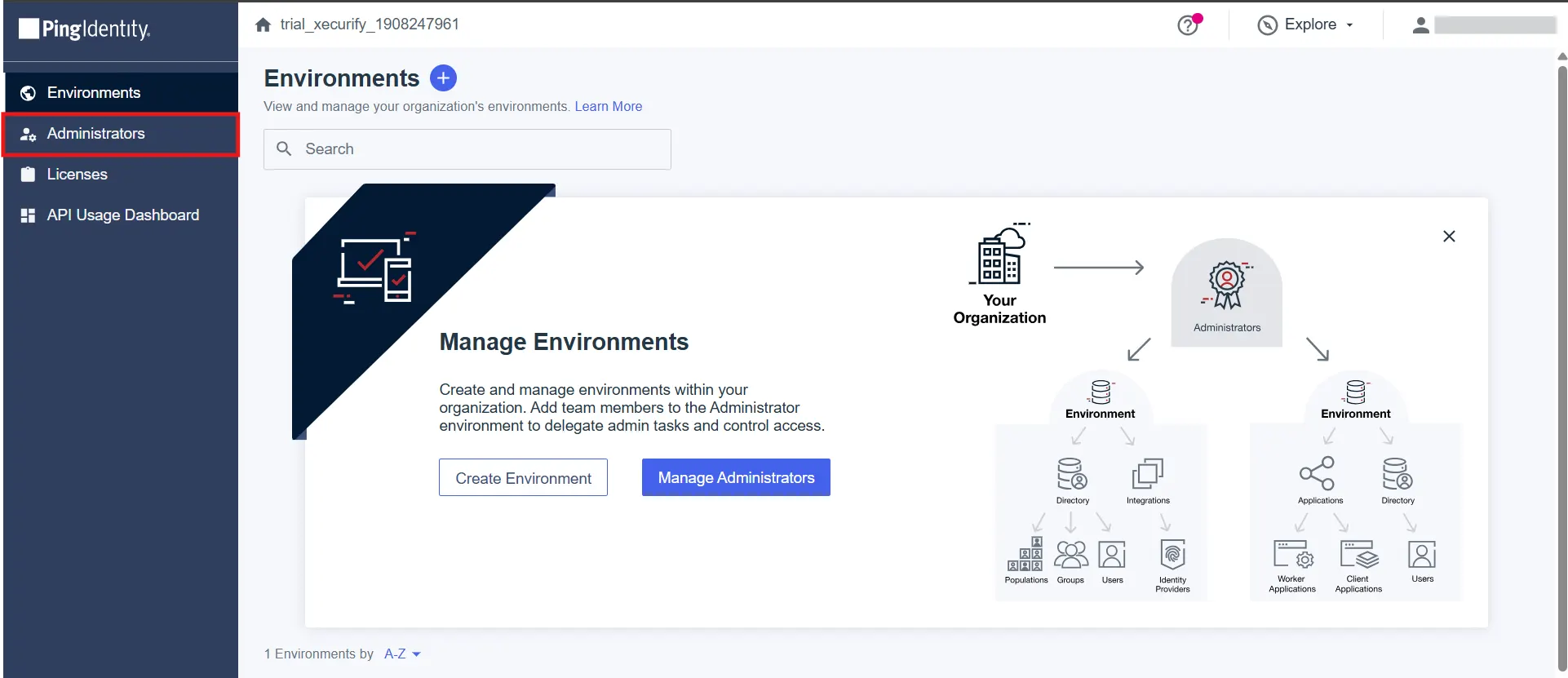Image resolution: width=1568 pixels, height=678 pixels.
Task: Click the Administrators user-gear icon
Action: pyautogui.click(x=28, y=134)
